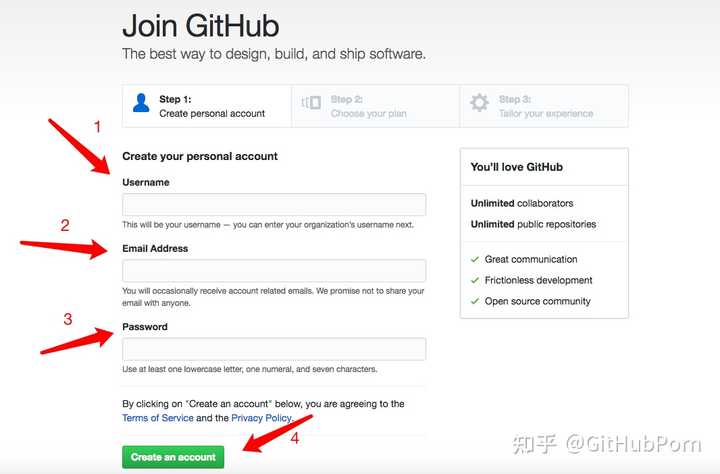This screenshot has width=720, height=474.
Task: Click the green checkmark beside Great communication
Action: 475,260
